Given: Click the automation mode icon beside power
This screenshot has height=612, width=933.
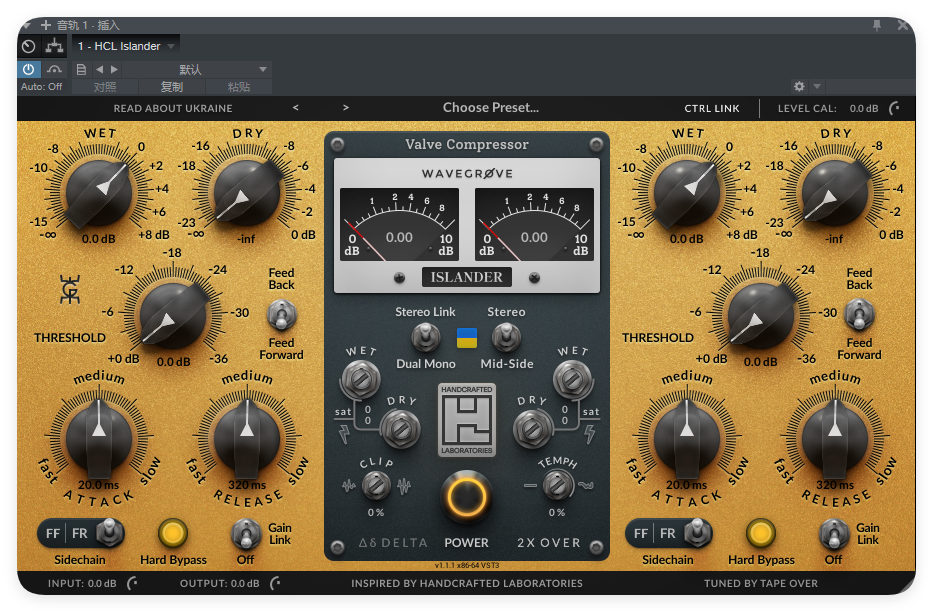Looking at the screenshot, I should [55, 70].
